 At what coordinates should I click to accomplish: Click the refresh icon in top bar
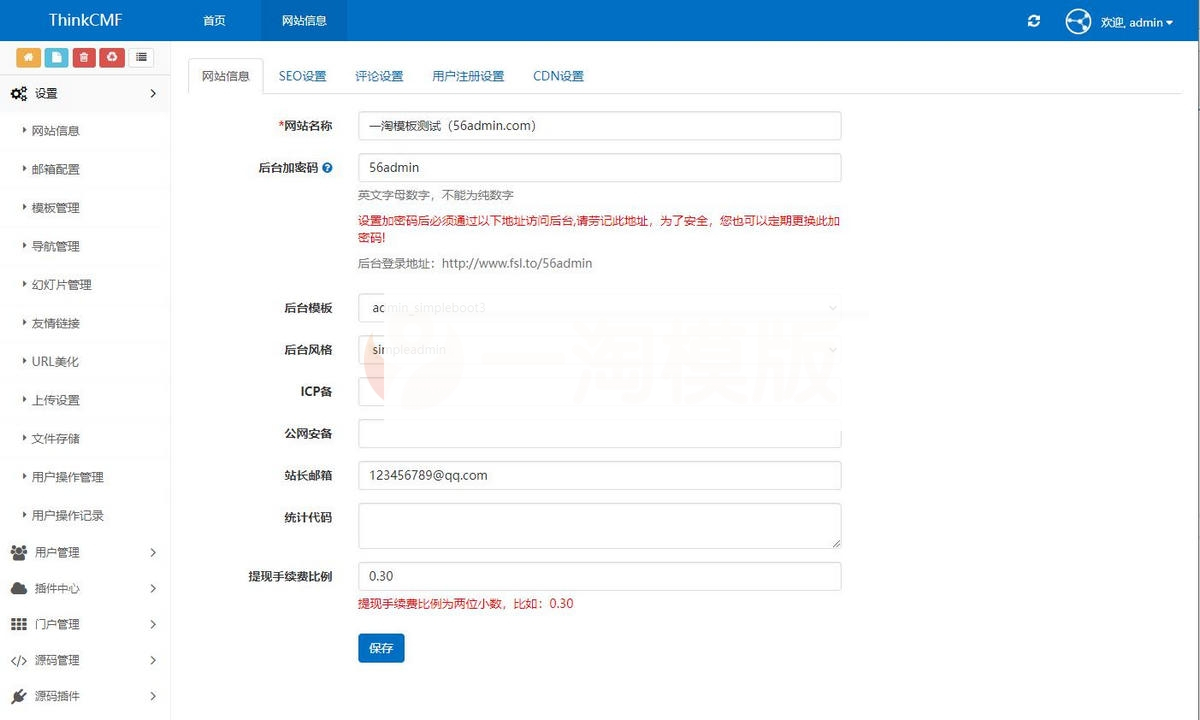pos(1034,21)
